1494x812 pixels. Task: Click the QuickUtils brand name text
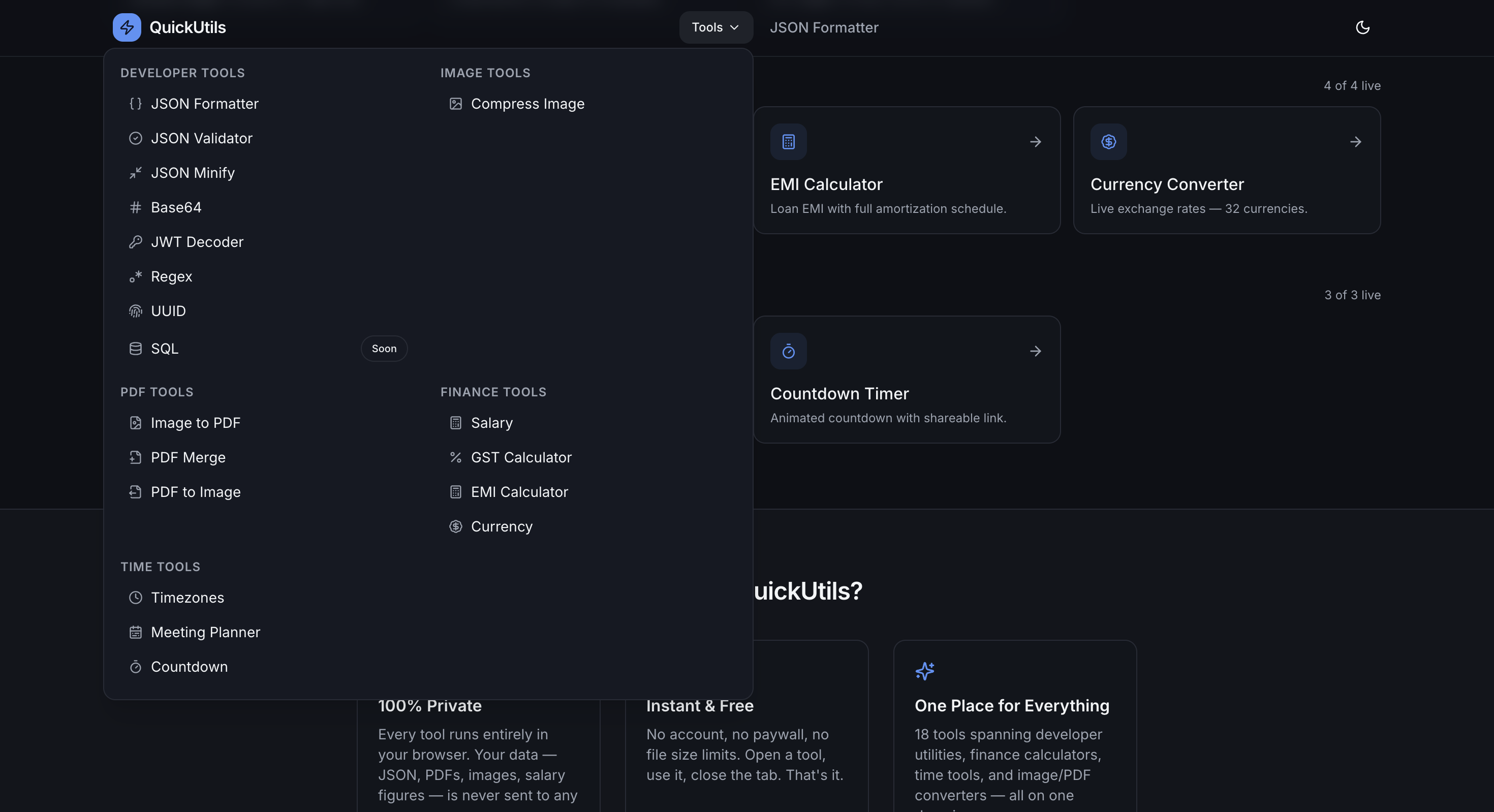tap(188, 27)
